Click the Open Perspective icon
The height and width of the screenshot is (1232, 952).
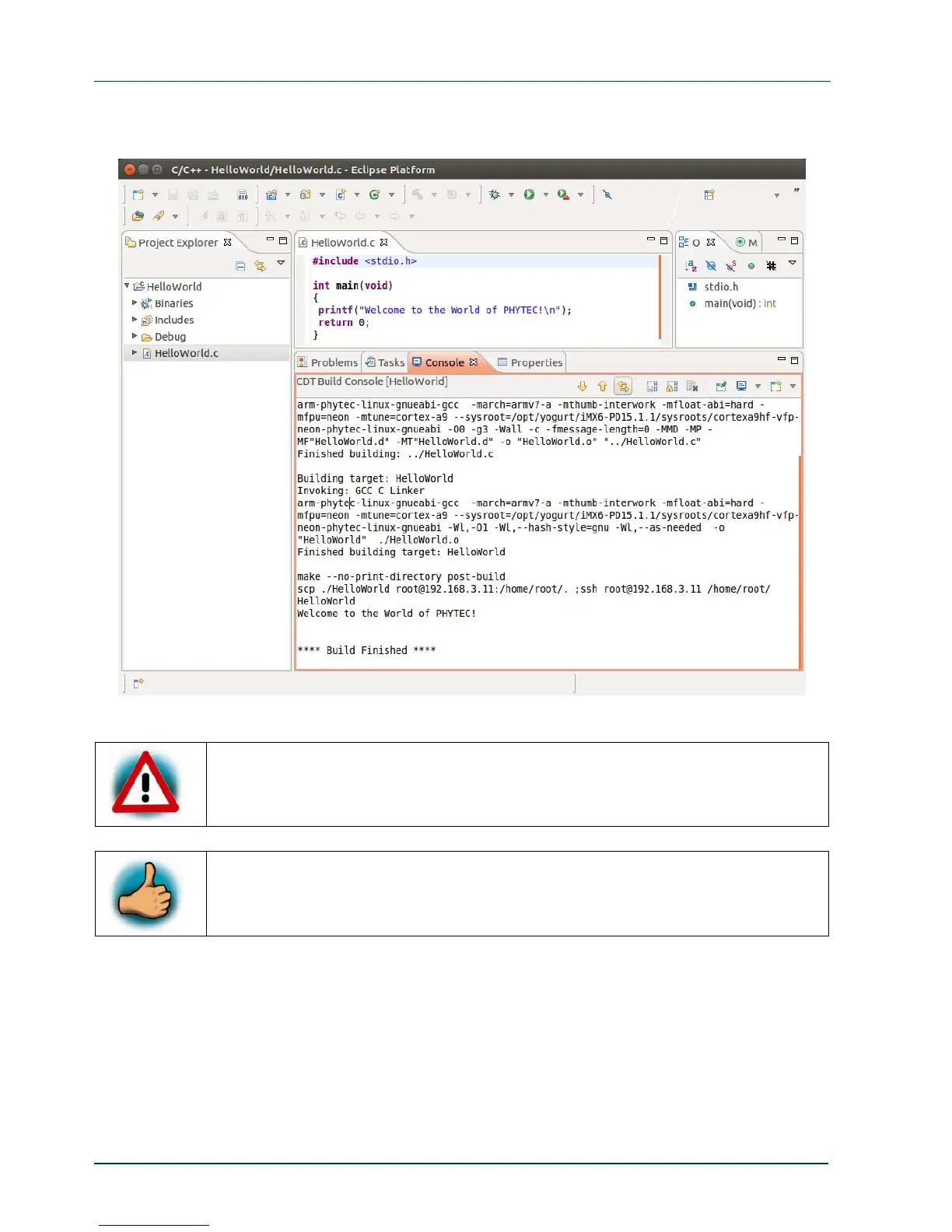(709, 194)
